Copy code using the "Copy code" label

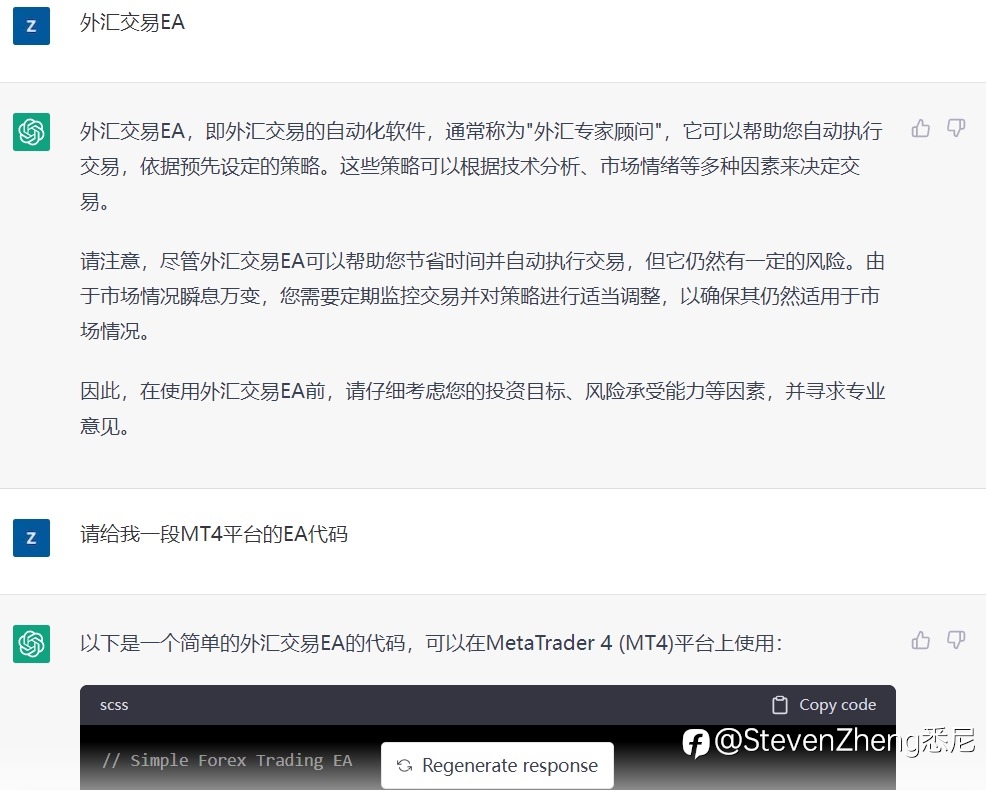tap(838, 705)
